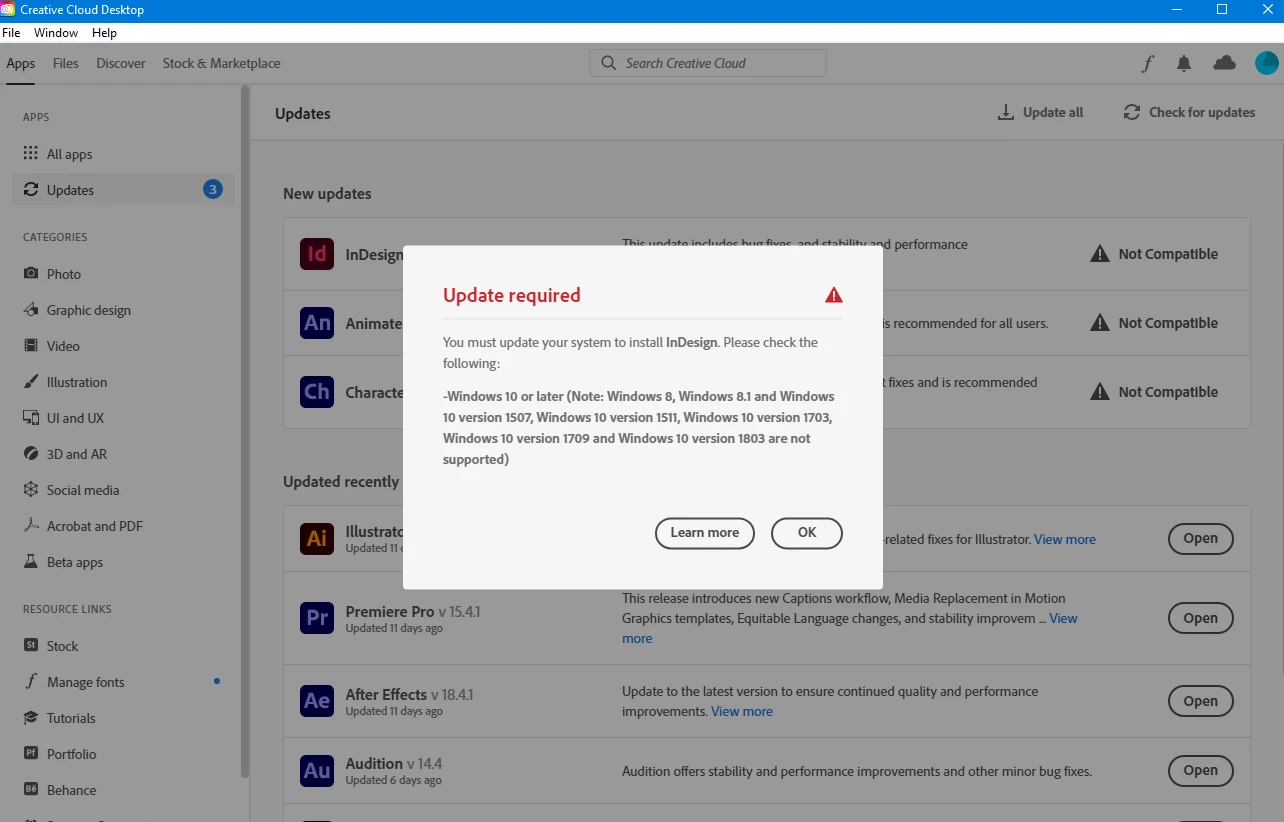Click warning icon beside Animate Not Compatible
1284x822 pixels.
[1100, 323]
